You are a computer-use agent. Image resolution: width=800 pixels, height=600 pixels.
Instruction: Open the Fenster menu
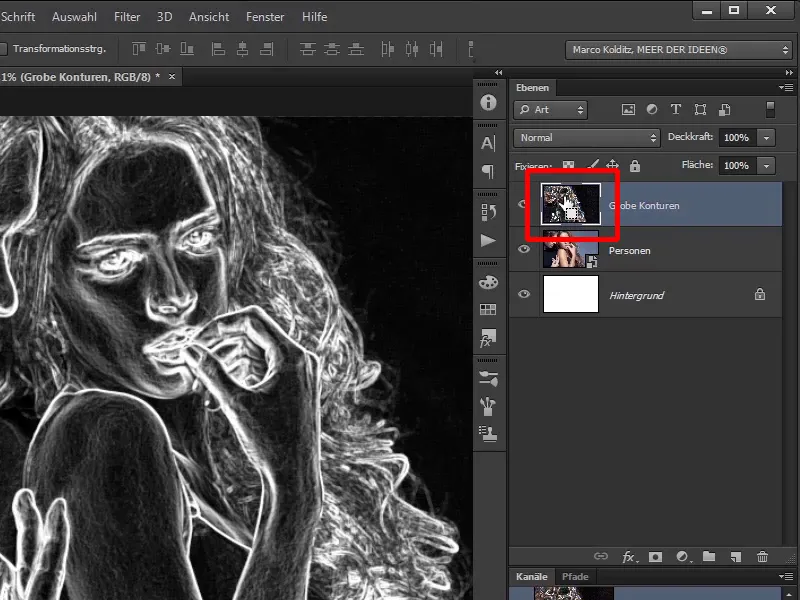point(265,17)
